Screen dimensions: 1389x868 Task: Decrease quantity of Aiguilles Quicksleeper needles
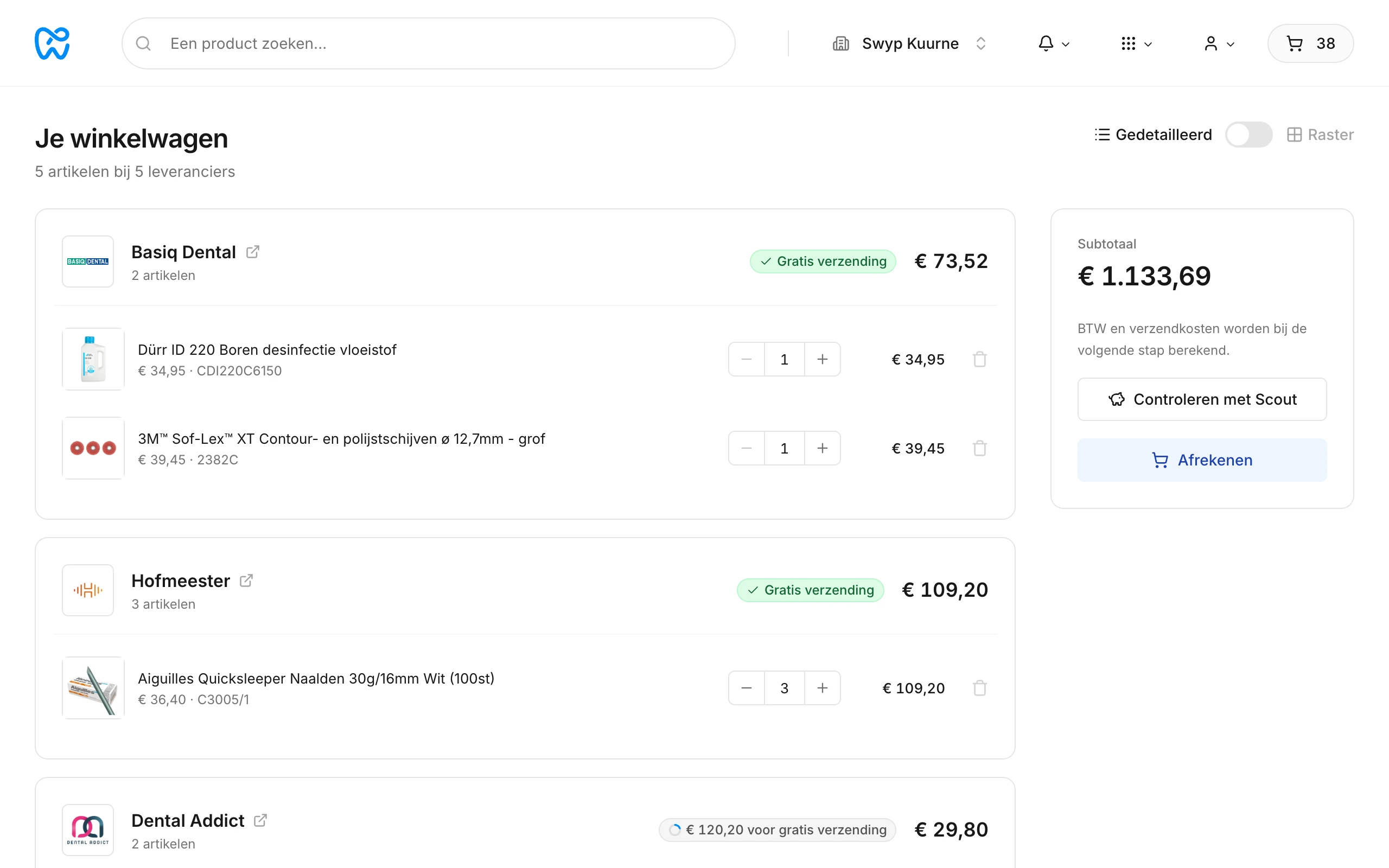point(746,688)
